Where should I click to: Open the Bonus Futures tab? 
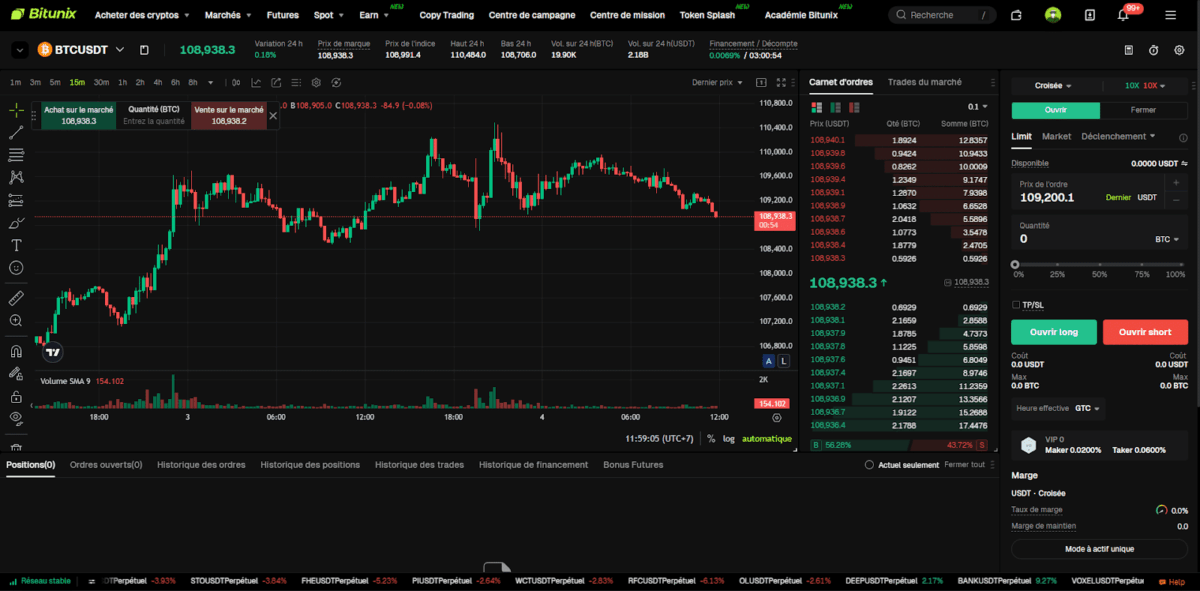point(633,465)
